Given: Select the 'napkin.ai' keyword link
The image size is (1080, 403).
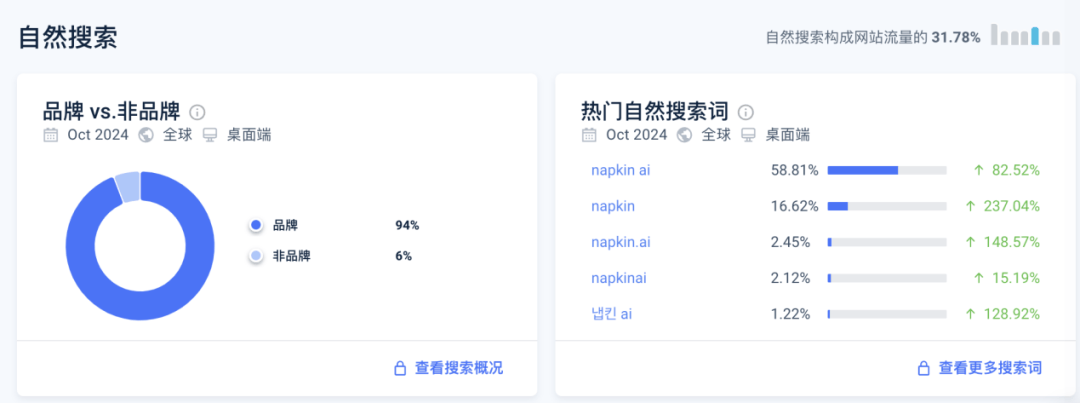Looking at the screenshot, I should click(x=620, y=242).
